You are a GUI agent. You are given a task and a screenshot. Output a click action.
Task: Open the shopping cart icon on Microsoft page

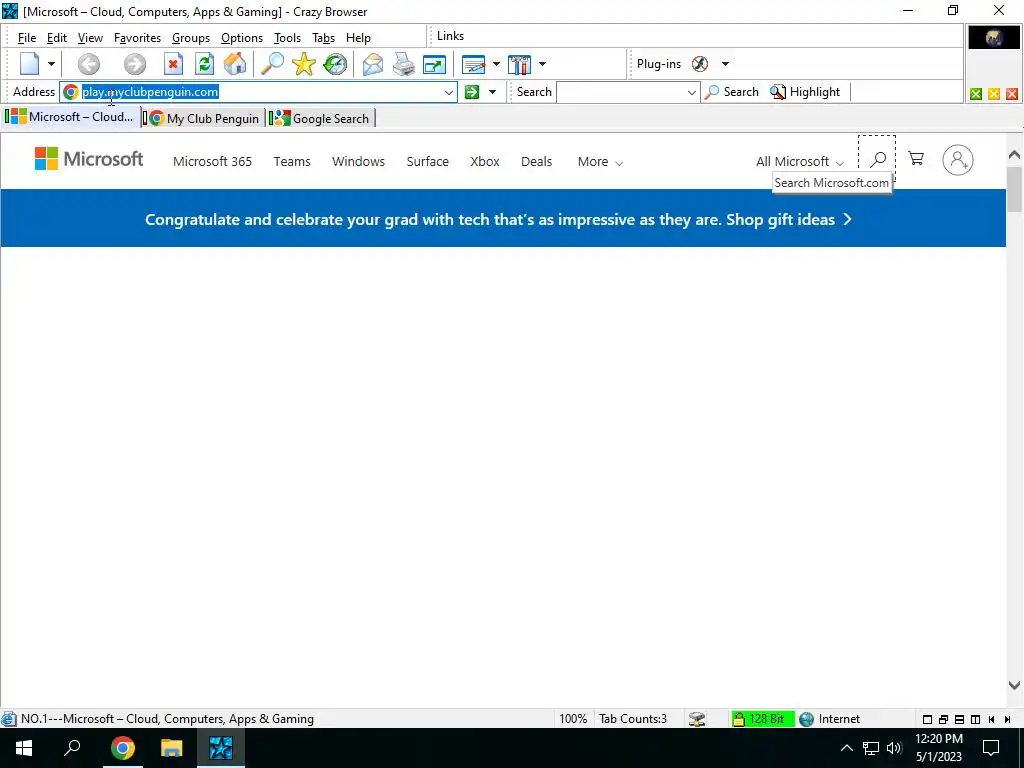point(916,159)
